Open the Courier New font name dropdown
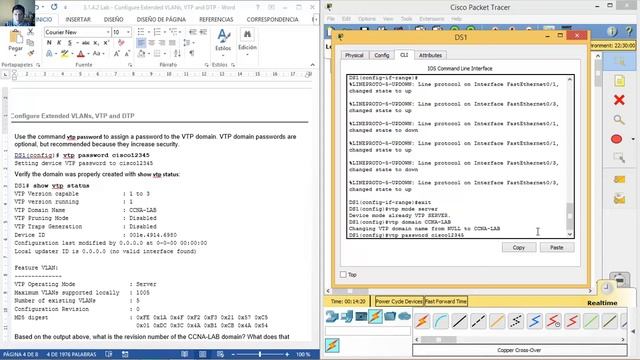This screenshot has width=640, height=360. pyautogui.click(x=108, y=32)
